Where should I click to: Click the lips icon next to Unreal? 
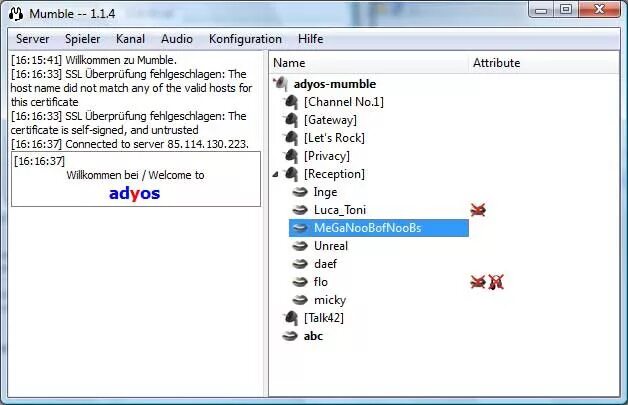click(300, 246)
